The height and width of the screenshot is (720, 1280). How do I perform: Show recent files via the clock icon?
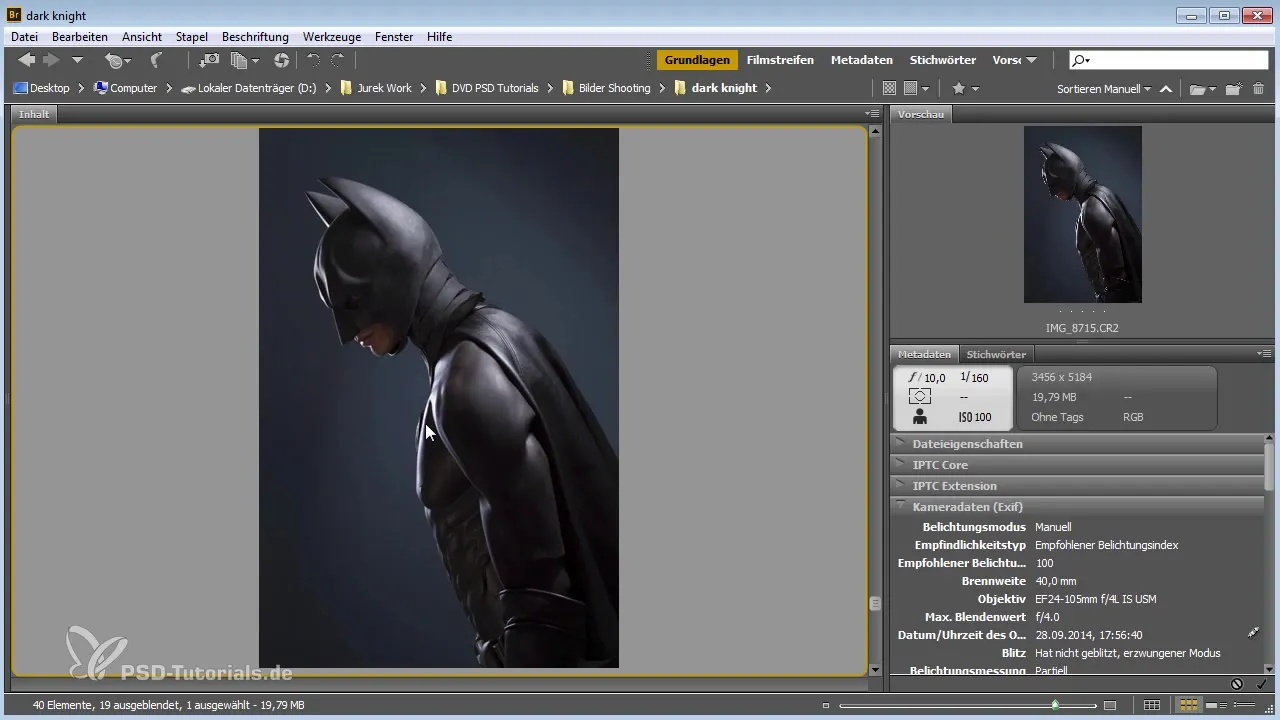point(117,60)
